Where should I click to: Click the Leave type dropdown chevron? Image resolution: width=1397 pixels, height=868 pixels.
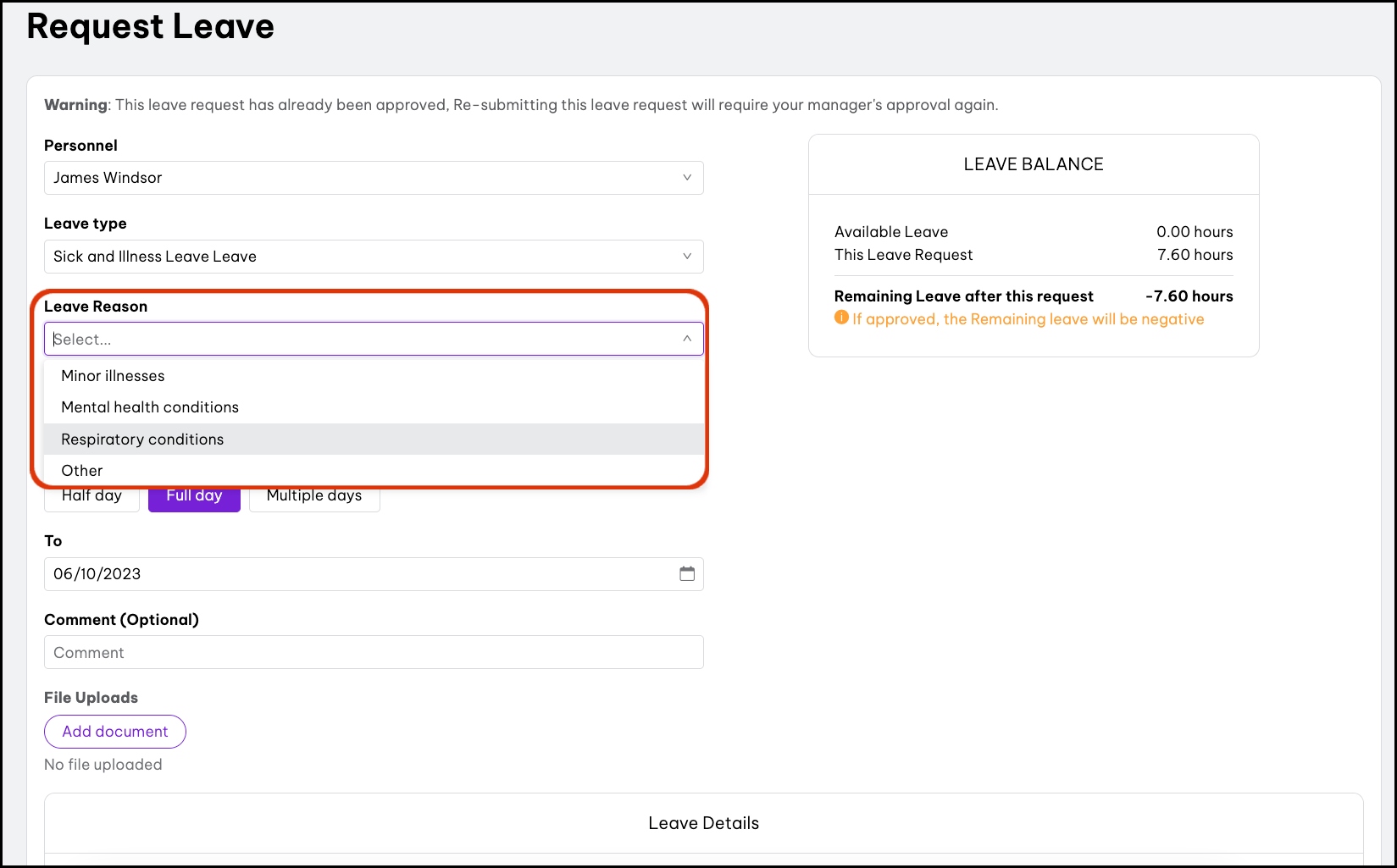(686, 257)
